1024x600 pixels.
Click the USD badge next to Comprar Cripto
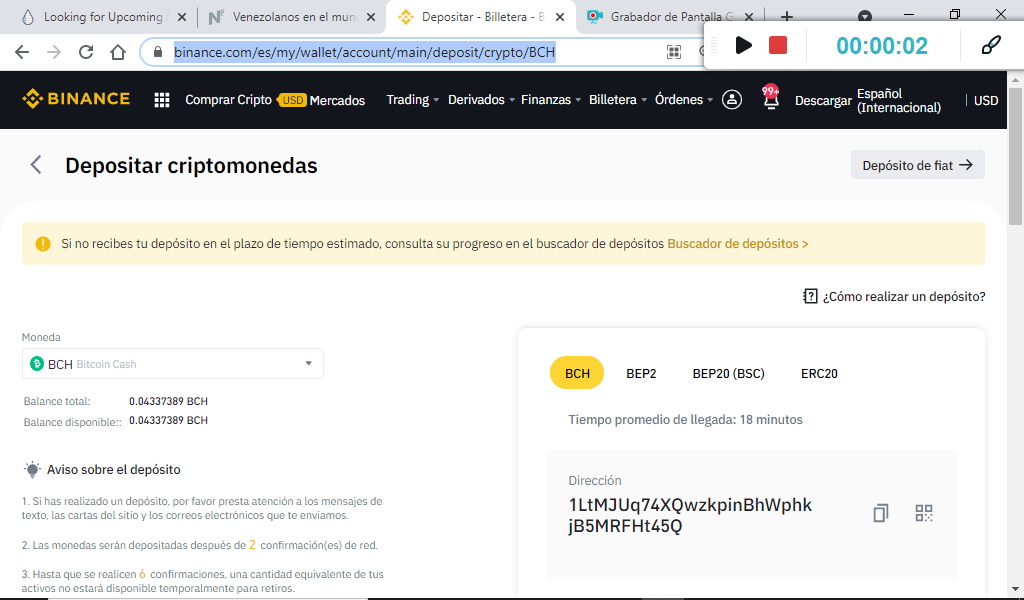[x=292, y=100]
